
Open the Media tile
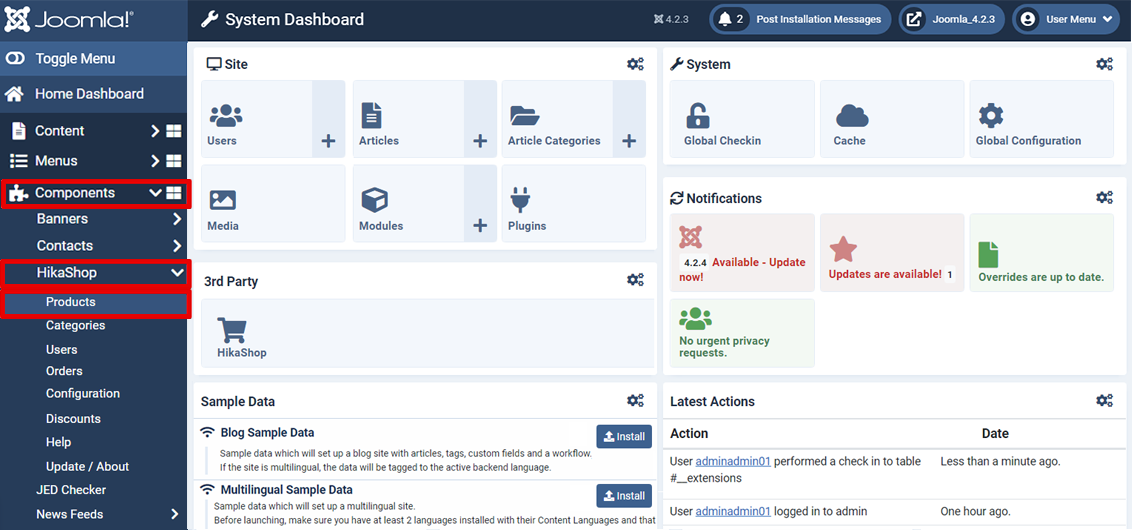tap(273, 204)
